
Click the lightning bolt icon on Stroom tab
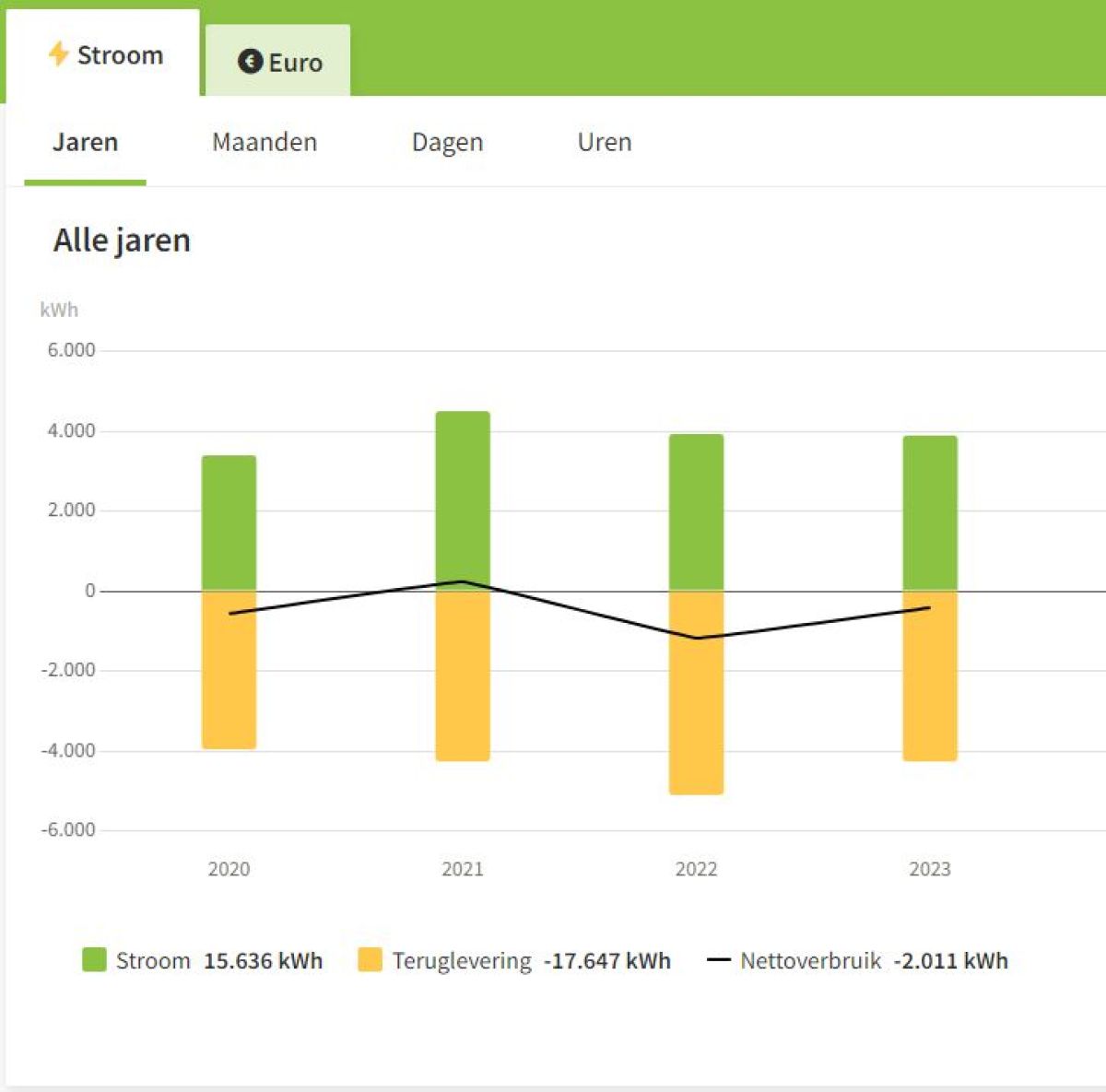(x=58, y=54)
